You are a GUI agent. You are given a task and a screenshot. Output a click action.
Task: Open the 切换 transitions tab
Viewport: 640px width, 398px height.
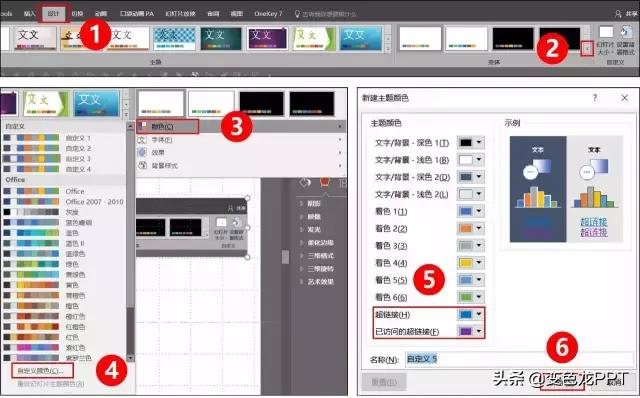point(78,13)
